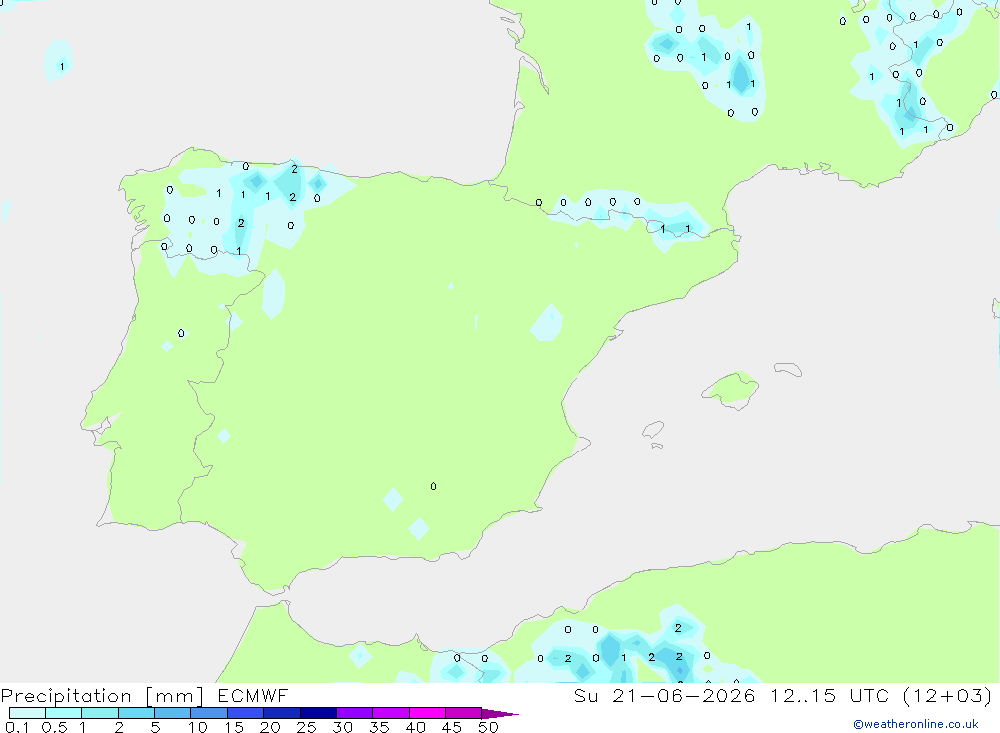Image resolution: width=1000 pixels, height=733 pixels.
Task: Select the 5–10 mm legend color swatch
Action: click(173, 713)
